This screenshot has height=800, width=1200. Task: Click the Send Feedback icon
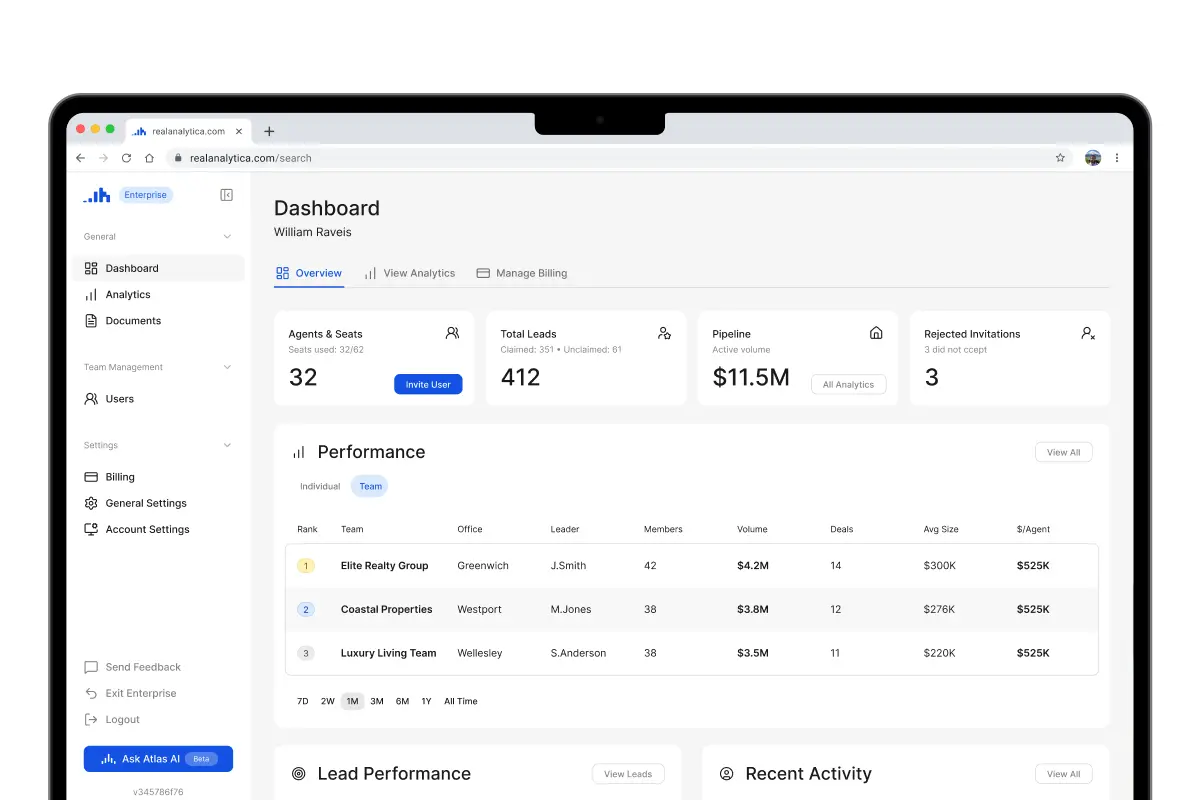pos(91,667)
